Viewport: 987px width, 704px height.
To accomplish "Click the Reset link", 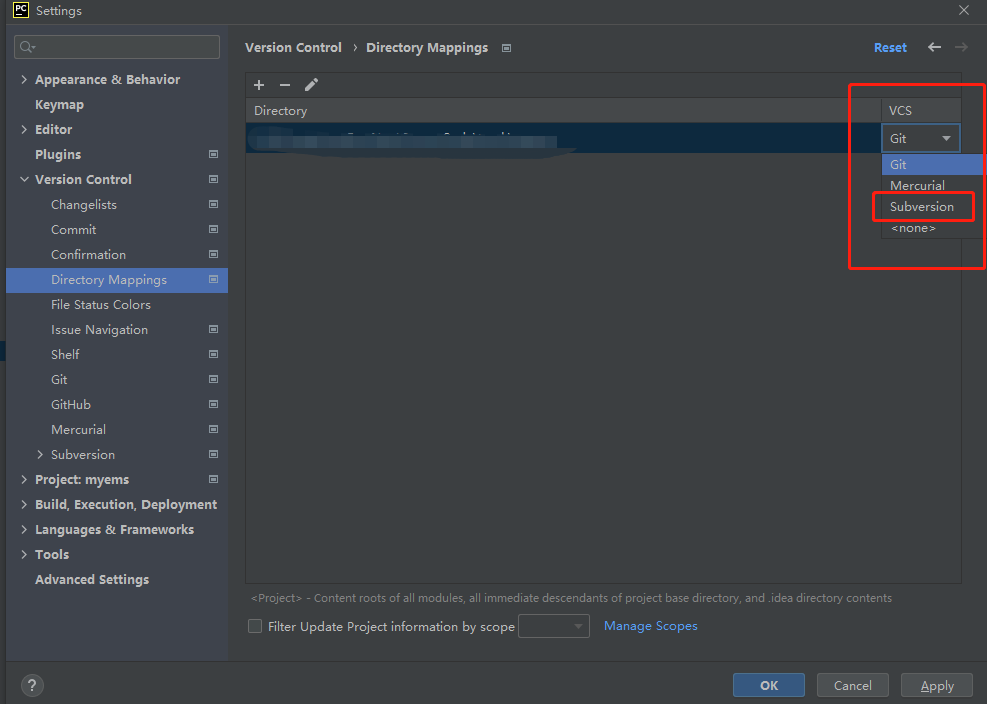I will tap(890, 48).
